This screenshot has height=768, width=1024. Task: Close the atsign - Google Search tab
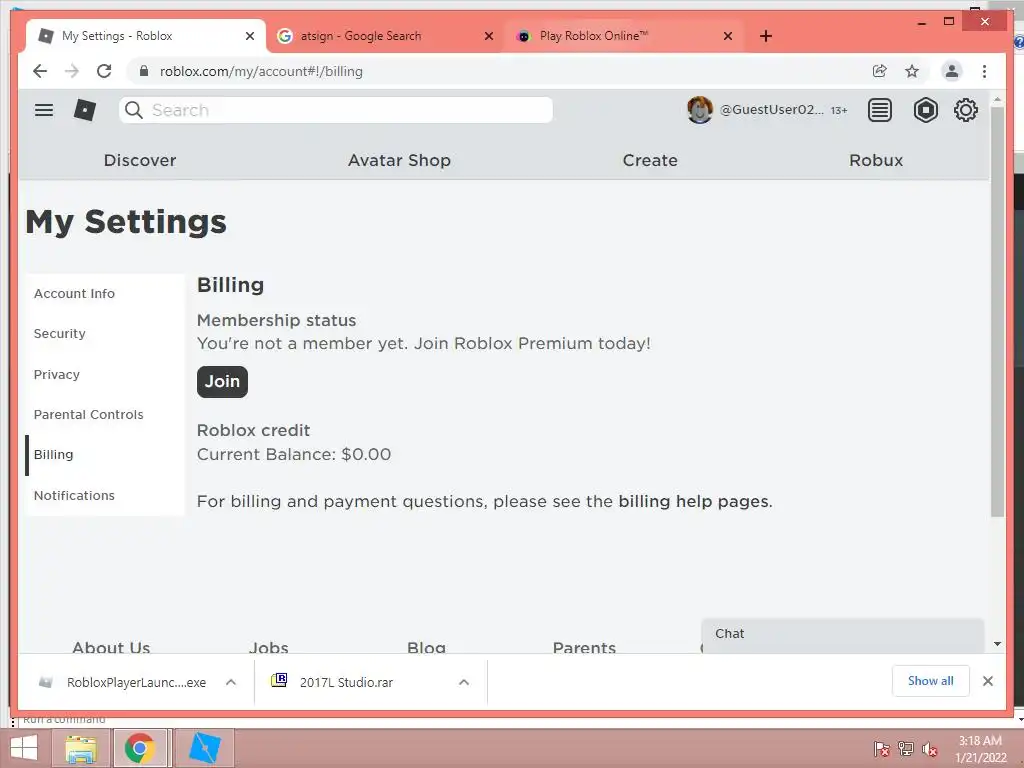pyautogui.click(x=488, y=36)
